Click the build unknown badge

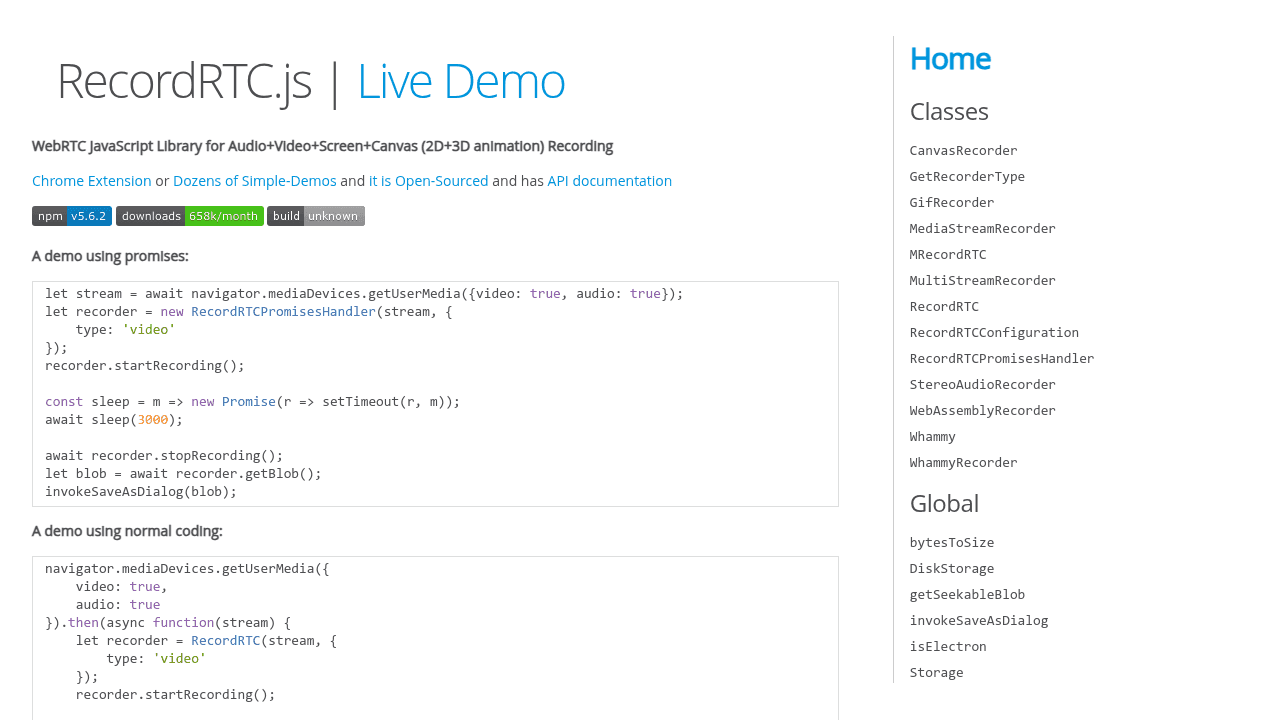tap(316, 216)
